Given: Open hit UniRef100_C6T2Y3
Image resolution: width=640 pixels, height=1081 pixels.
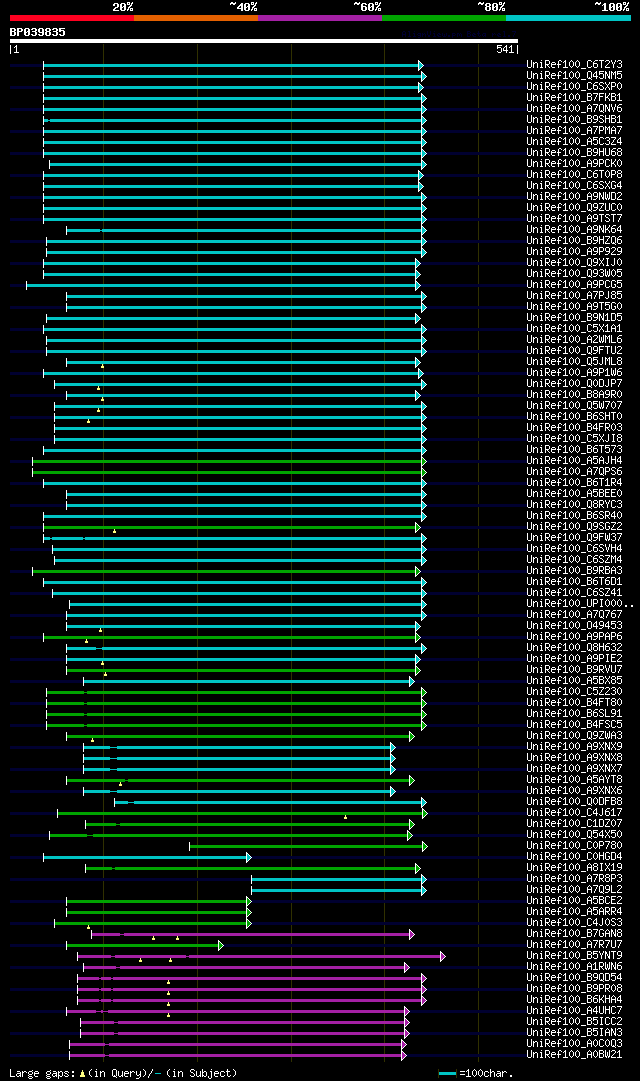Looking at the screenshot, I should click(x=574, y=65).
